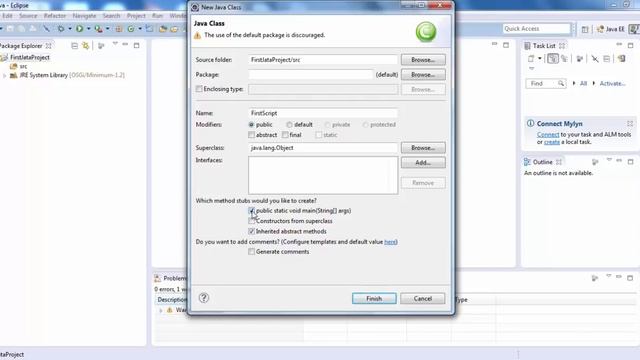Open the Project menu
This screenshot has height=360, width=640.
(136, 16)
